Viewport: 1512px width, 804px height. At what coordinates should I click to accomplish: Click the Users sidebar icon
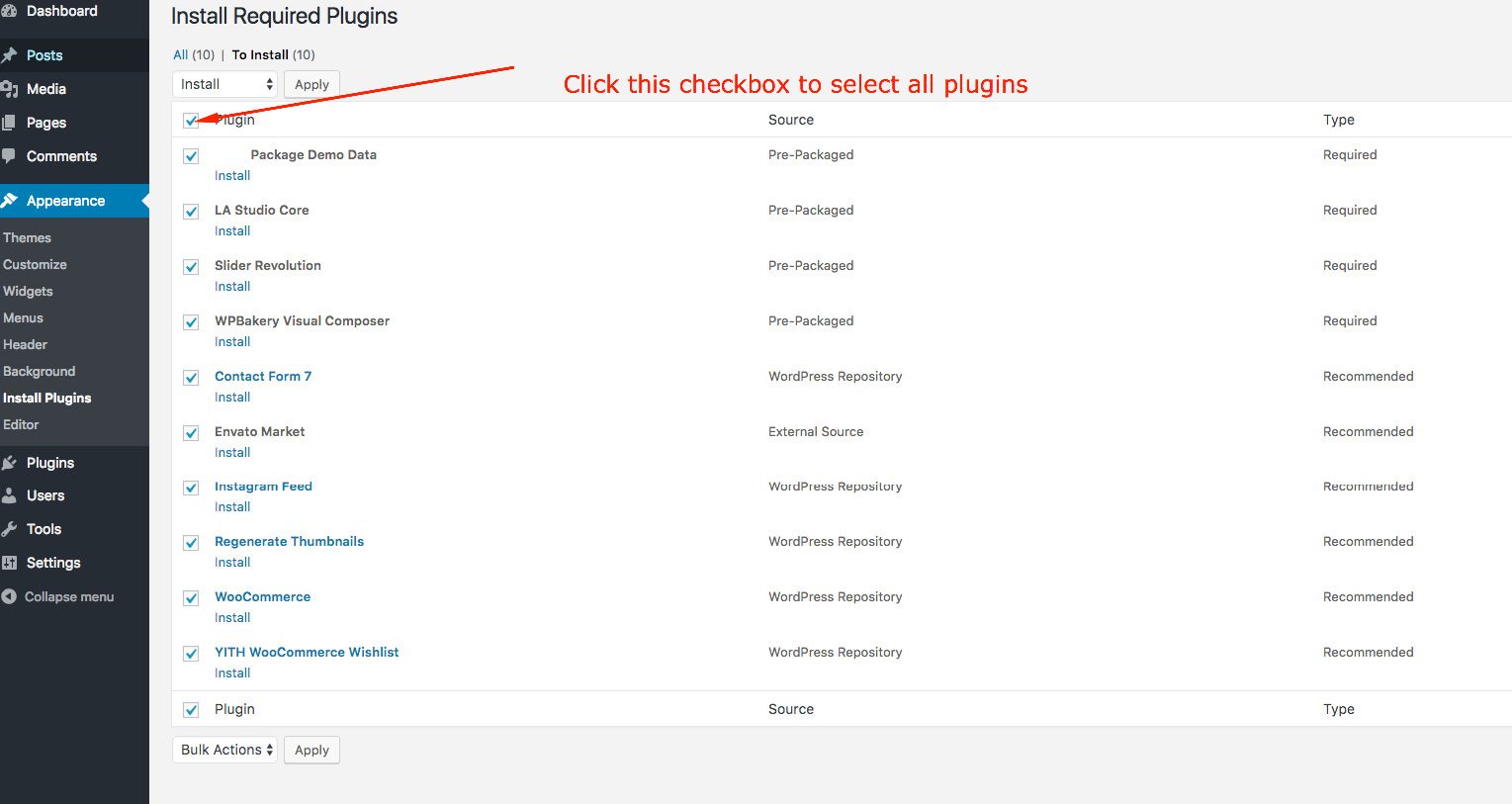(x=14, y=495)
